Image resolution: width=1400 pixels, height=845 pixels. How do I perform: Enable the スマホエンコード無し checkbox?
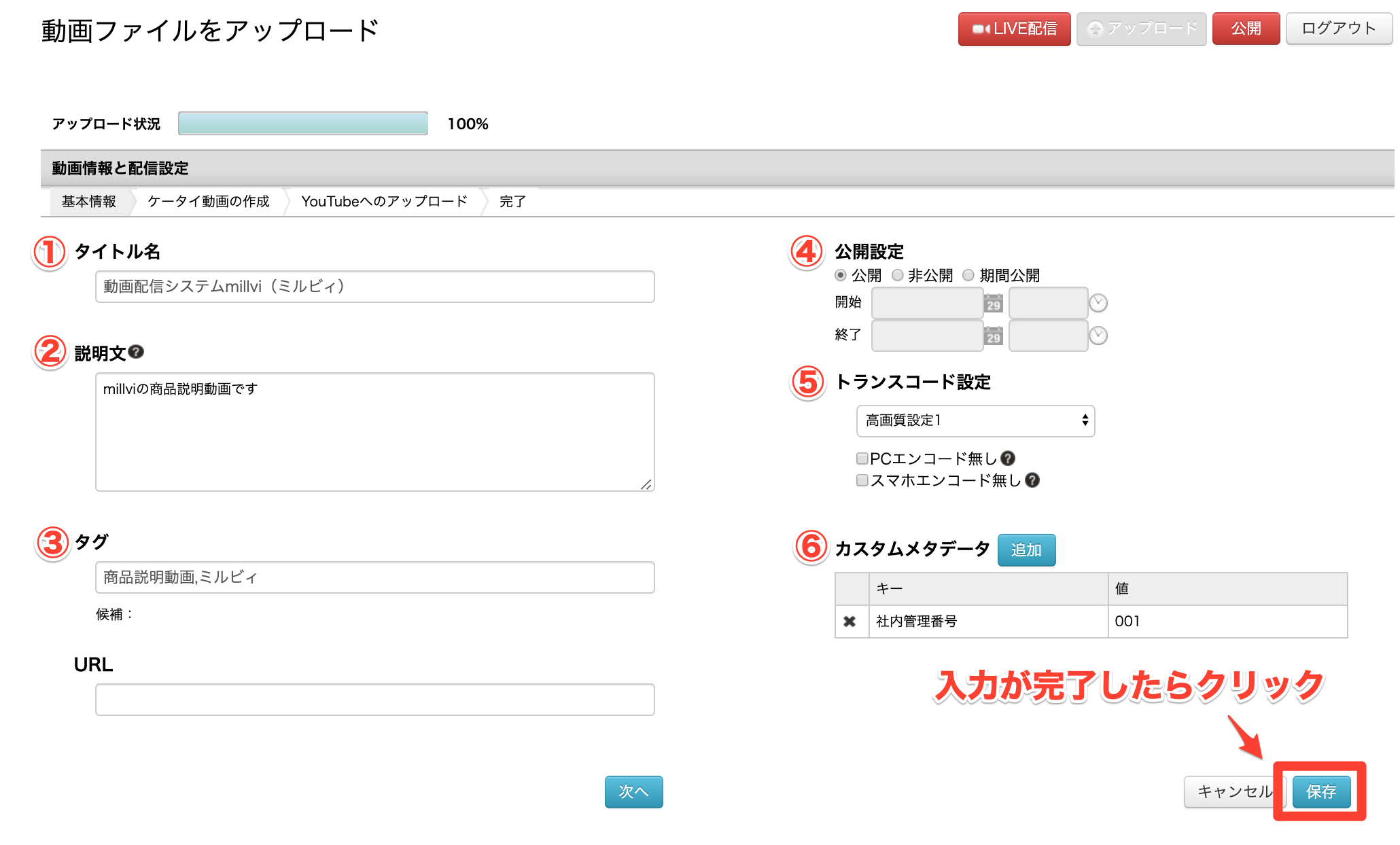click(862, 480)
